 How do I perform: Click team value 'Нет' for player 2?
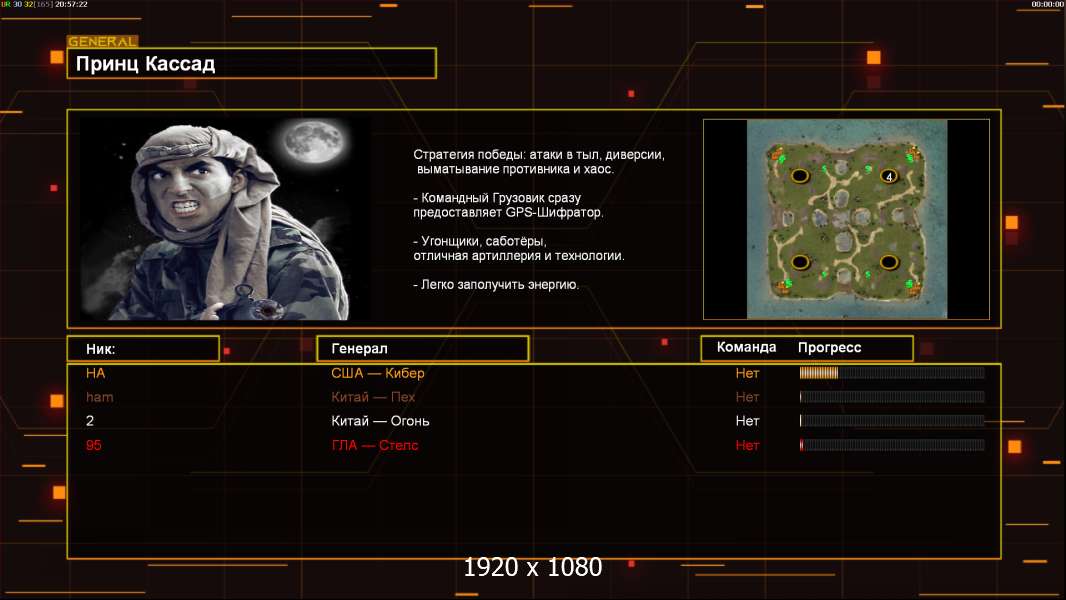[747, 421]
